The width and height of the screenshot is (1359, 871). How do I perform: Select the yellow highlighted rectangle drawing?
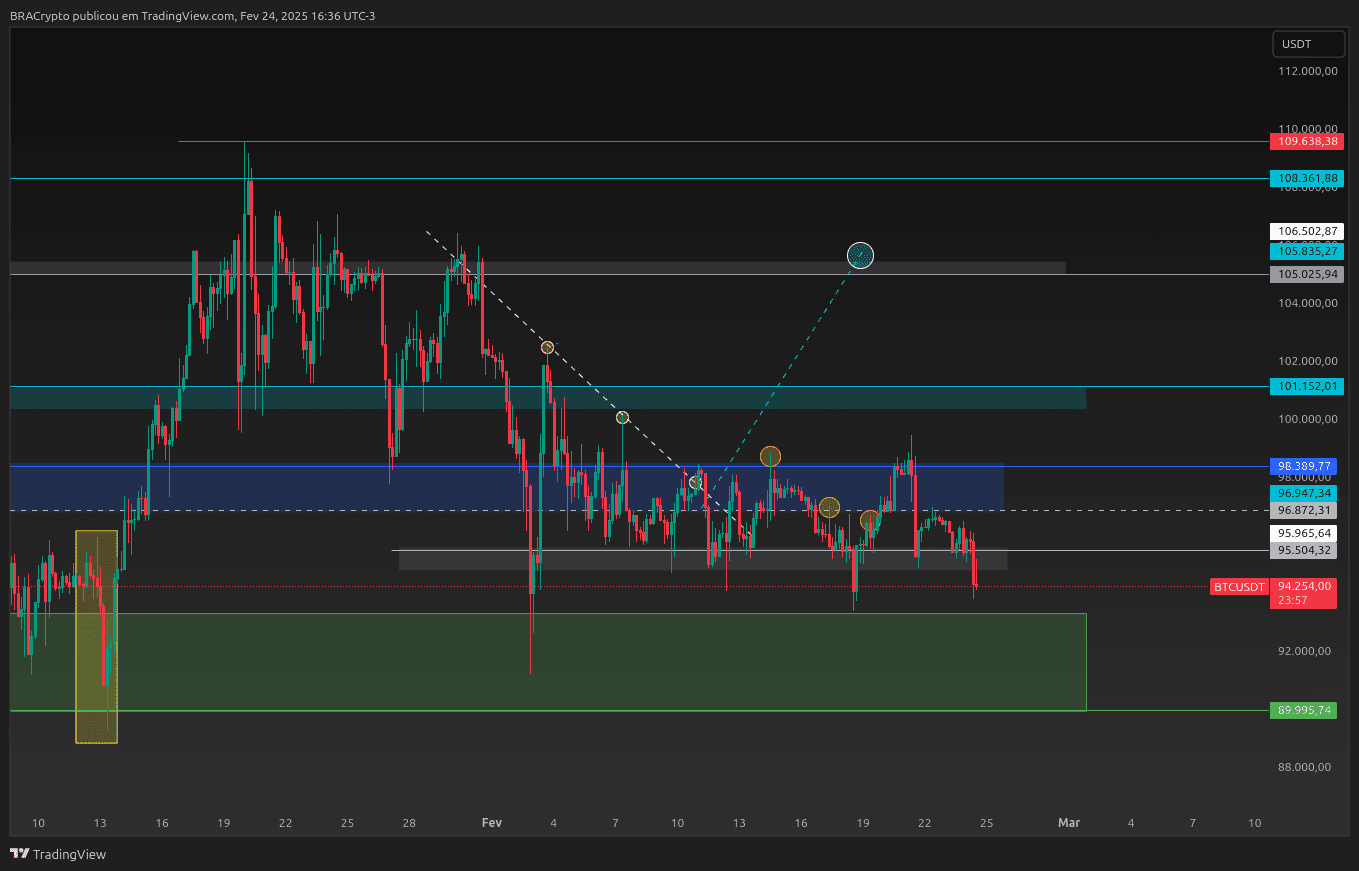pyautogui.click(x=97, y=636)
